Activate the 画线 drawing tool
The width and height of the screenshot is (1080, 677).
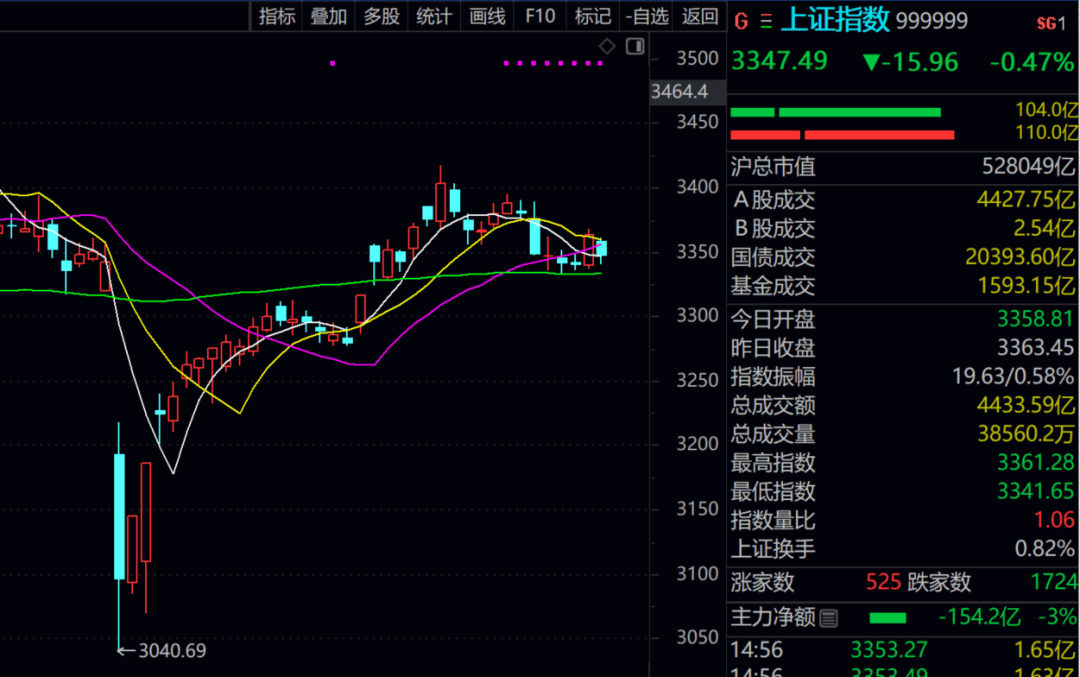pyautogui.click(x=487, y=16)
